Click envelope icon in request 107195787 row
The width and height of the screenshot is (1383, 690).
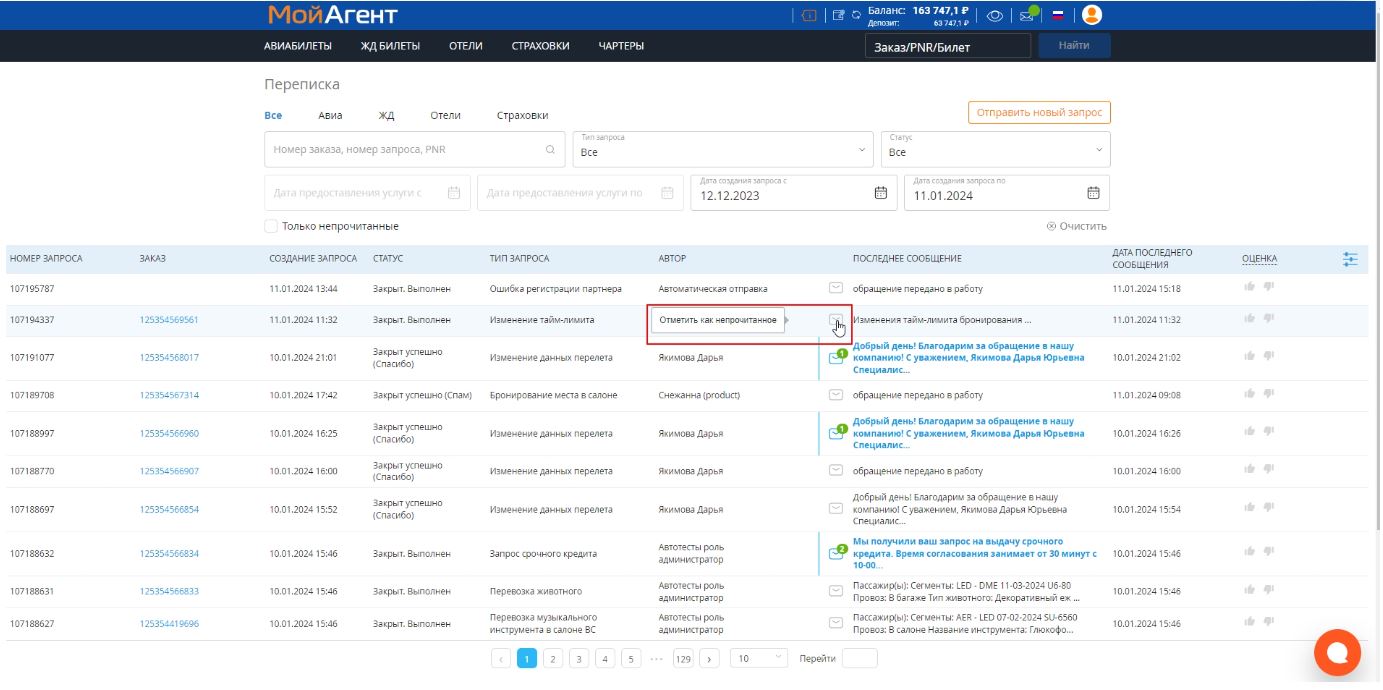[x=836, y=288]
